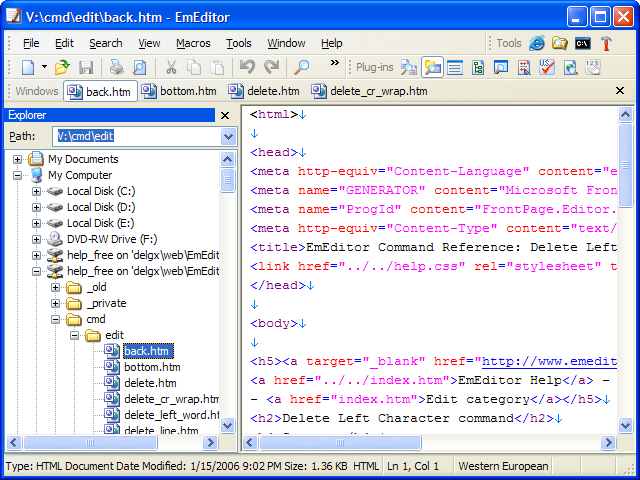Click the US spell check plug-in icon
640x480 pixels.
[547, 67]
